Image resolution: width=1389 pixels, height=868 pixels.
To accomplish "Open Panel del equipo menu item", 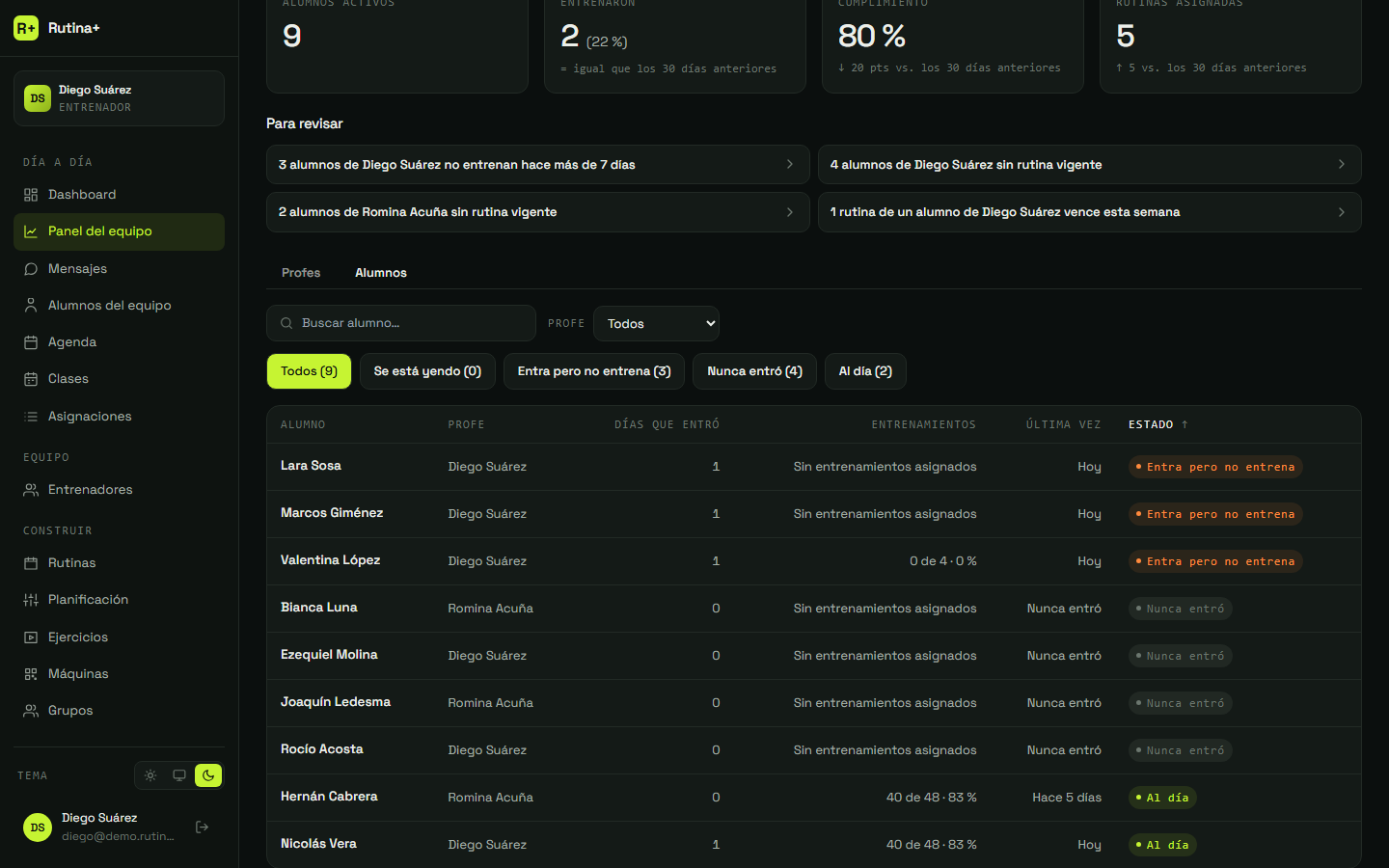I will click(x=119, y=231).
